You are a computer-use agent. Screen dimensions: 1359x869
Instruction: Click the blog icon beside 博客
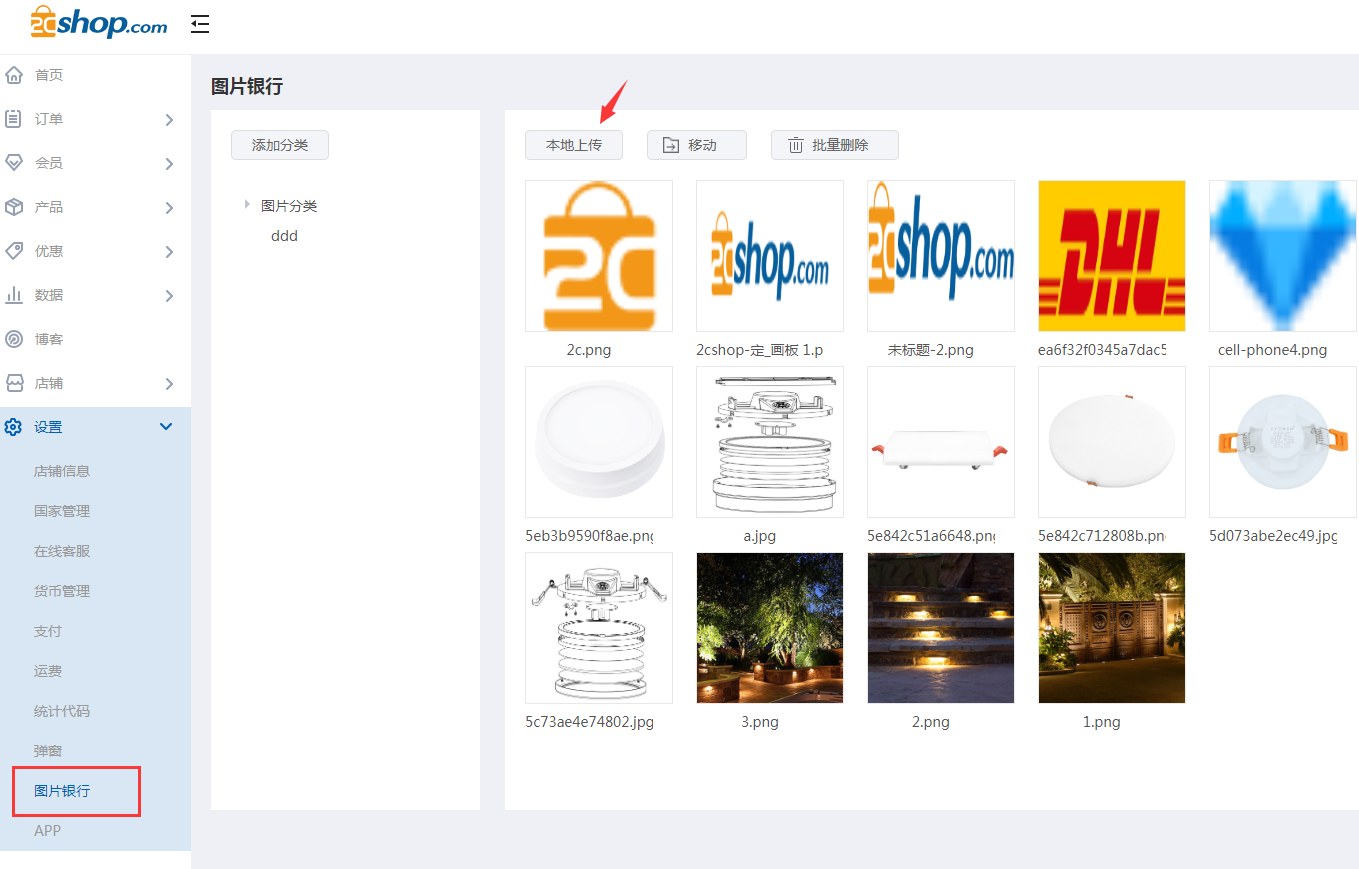pos(14,339)
